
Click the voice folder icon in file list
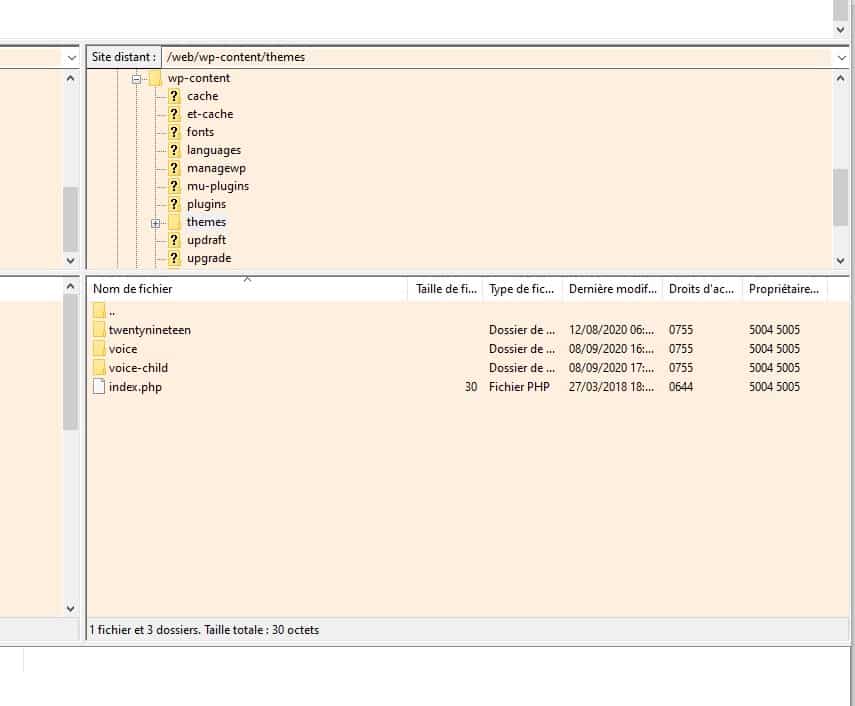click(99, 349)
